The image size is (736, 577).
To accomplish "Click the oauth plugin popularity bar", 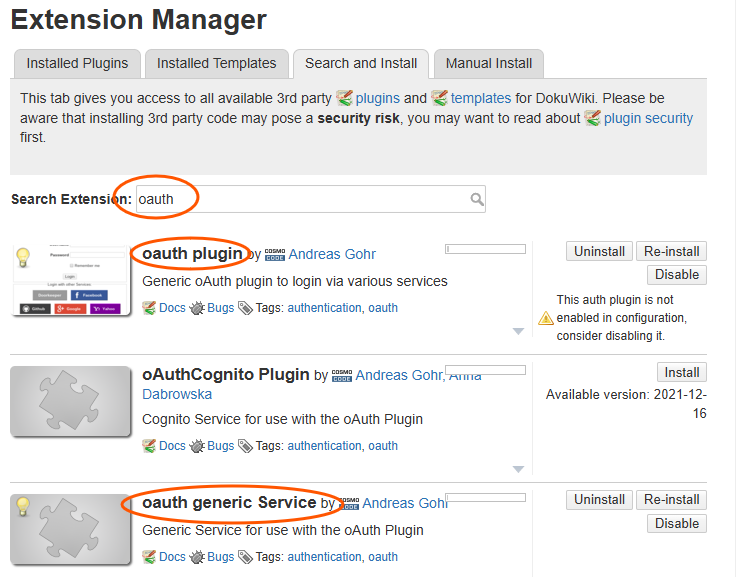I will [x=485, y=249].
